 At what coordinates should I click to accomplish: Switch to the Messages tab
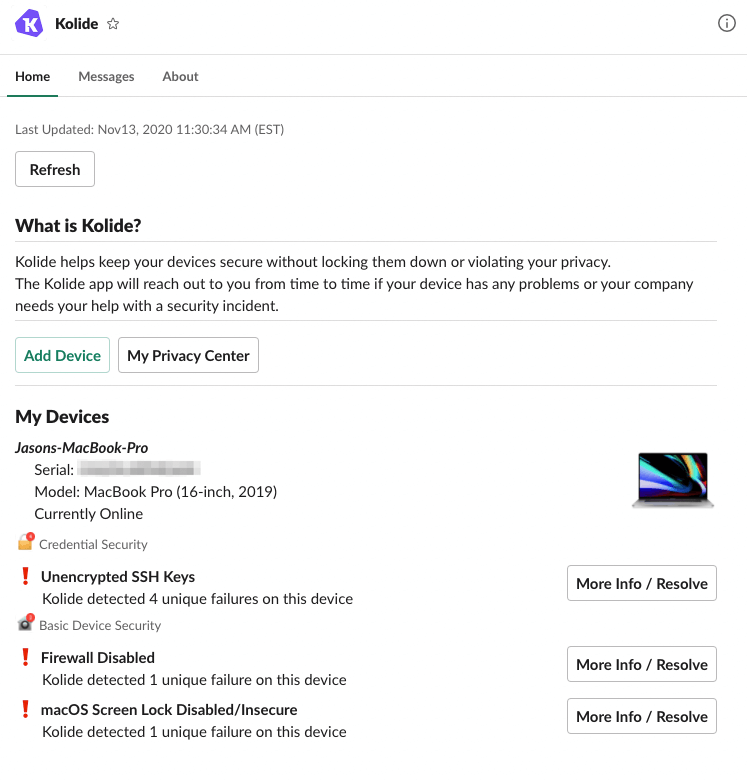pyautogui.click(x=106, y=77)
